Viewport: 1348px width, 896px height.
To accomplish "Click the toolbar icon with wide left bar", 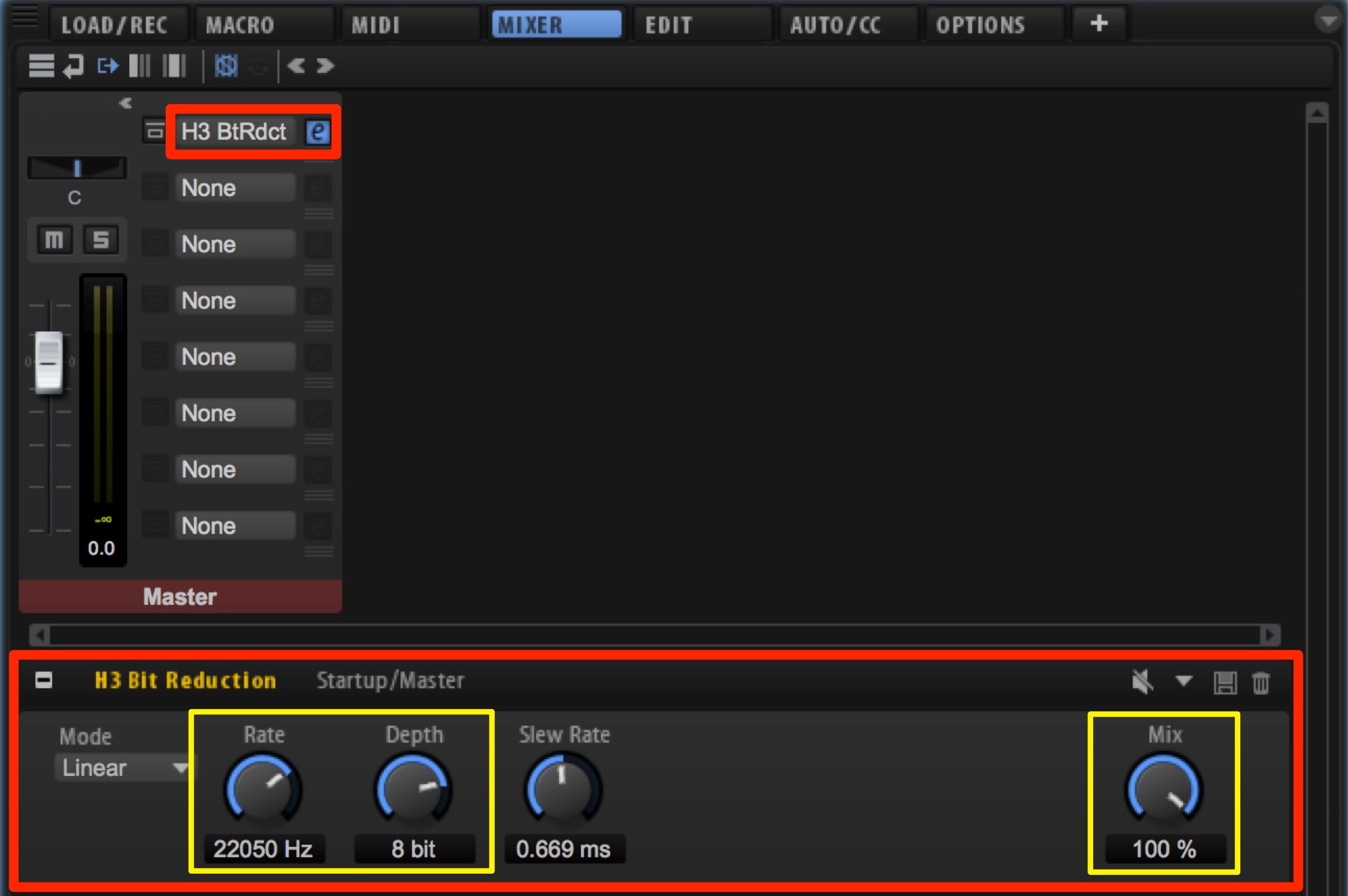I will (139, 66).
